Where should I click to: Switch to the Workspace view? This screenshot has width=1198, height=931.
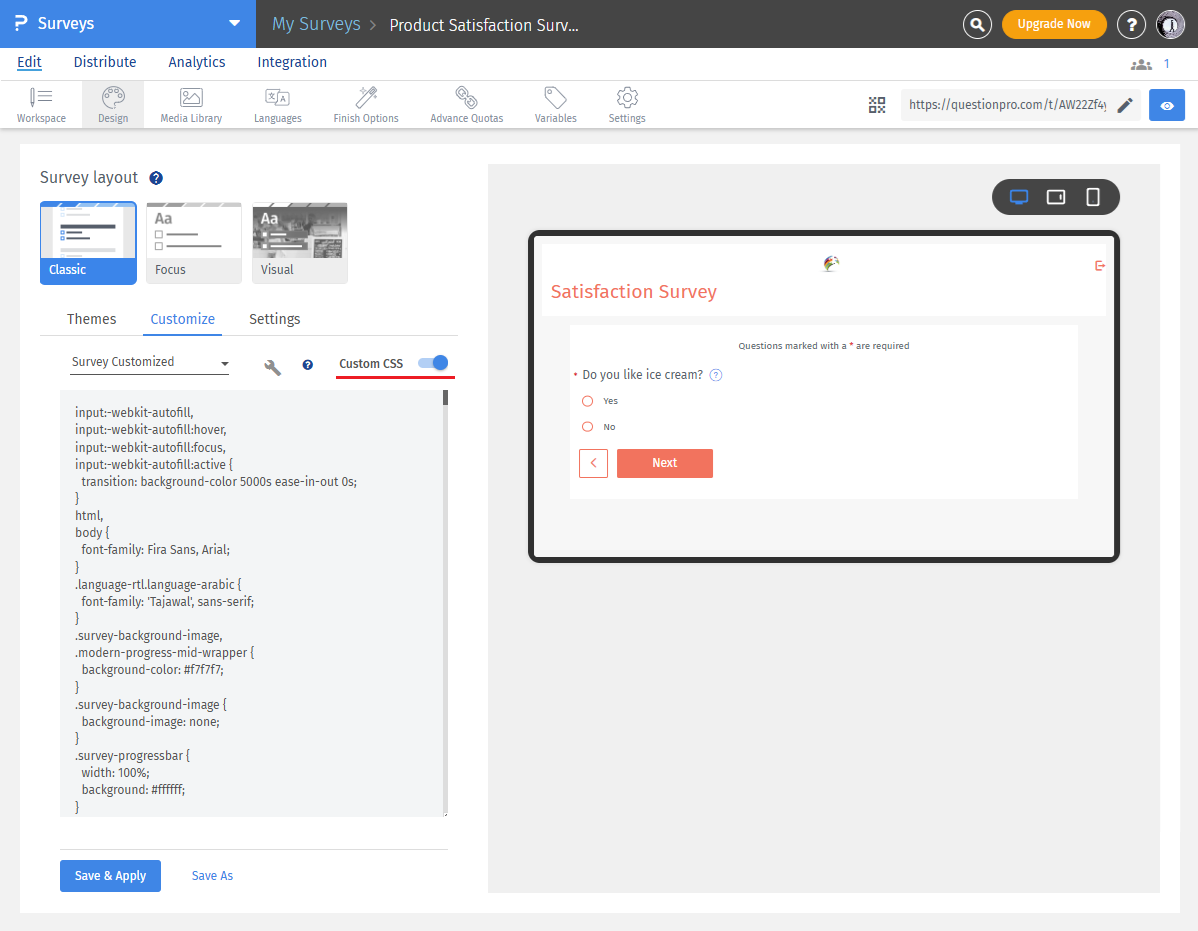tap(41, 104)
